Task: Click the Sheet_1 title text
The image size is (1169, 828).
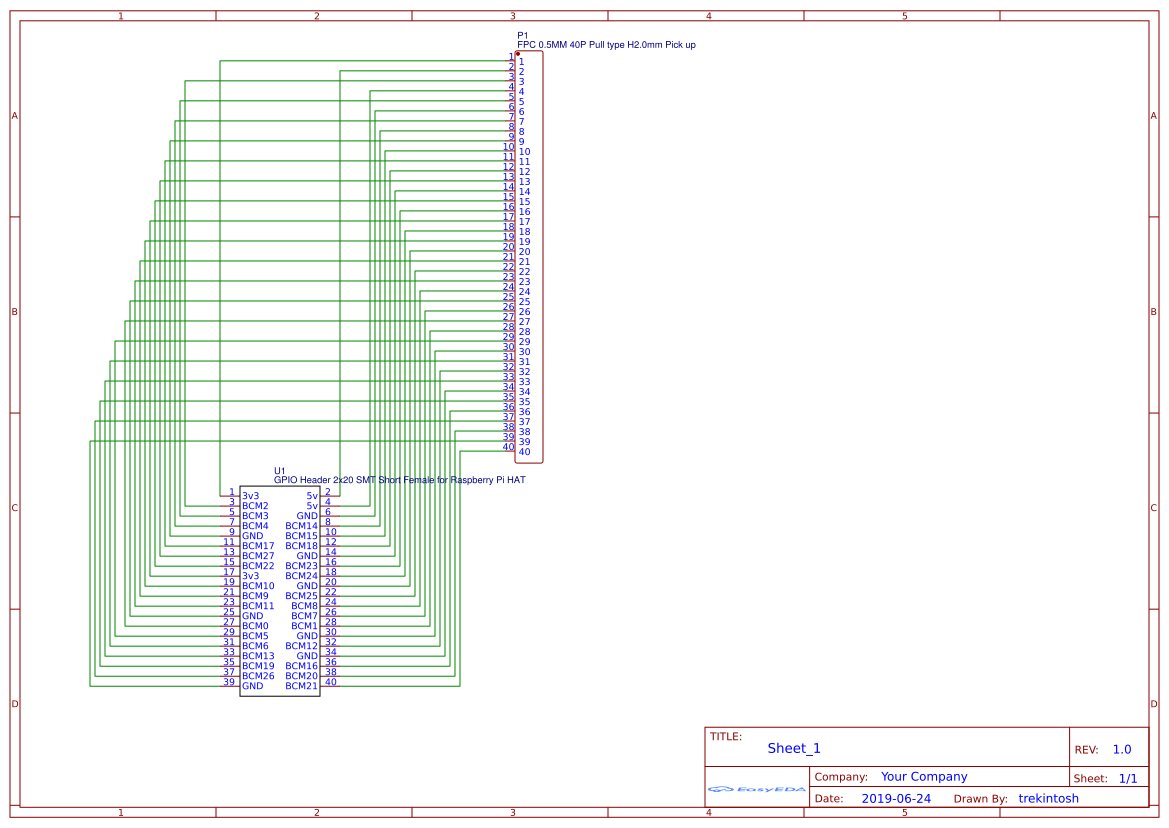Action: click(x=792, y=747)
